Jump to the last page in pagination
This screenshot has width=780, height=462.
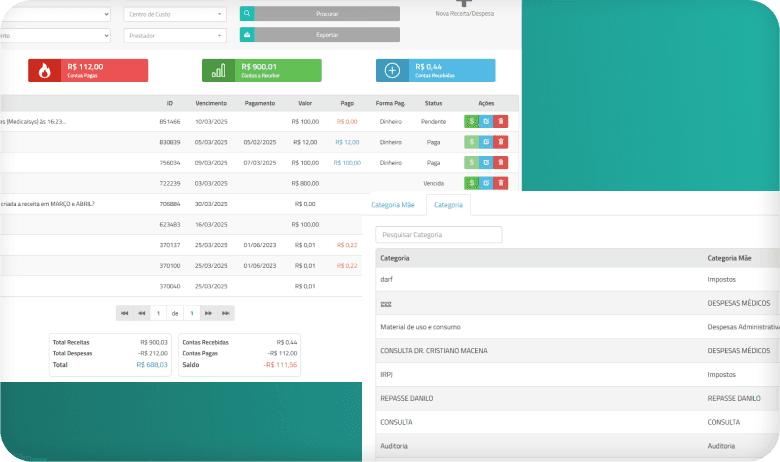(x=225, y=313)
